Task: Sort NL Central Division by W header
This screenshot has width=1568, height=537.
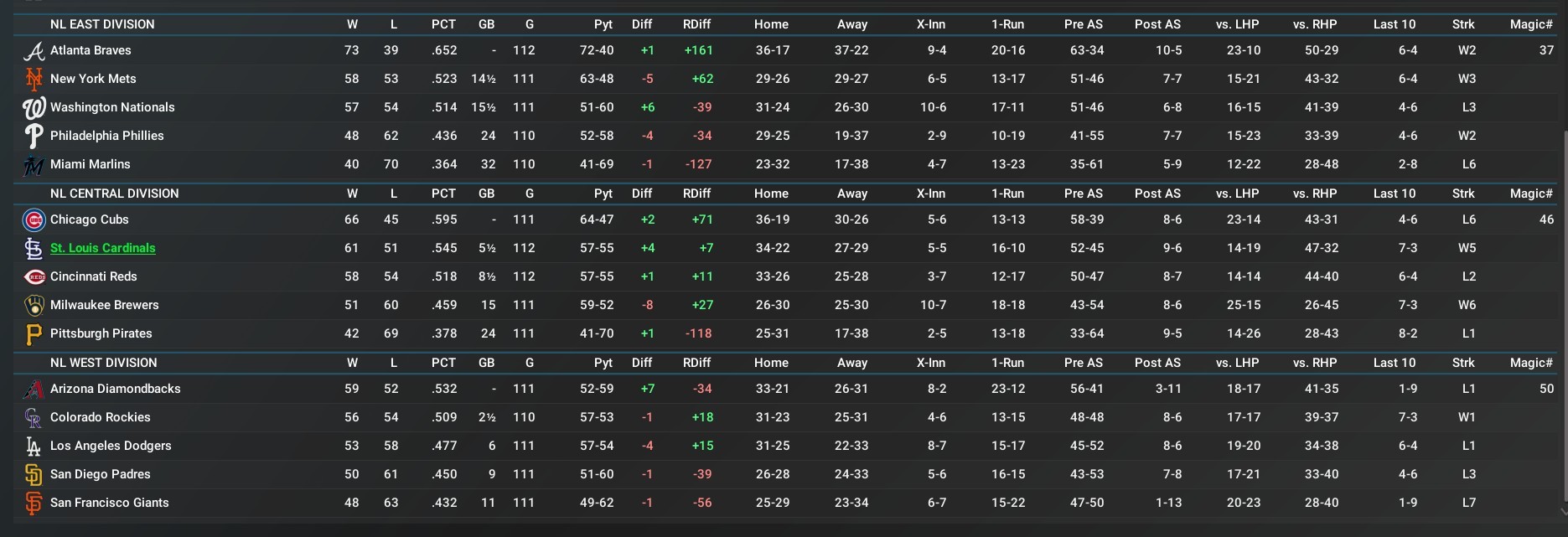Action: 352,194
